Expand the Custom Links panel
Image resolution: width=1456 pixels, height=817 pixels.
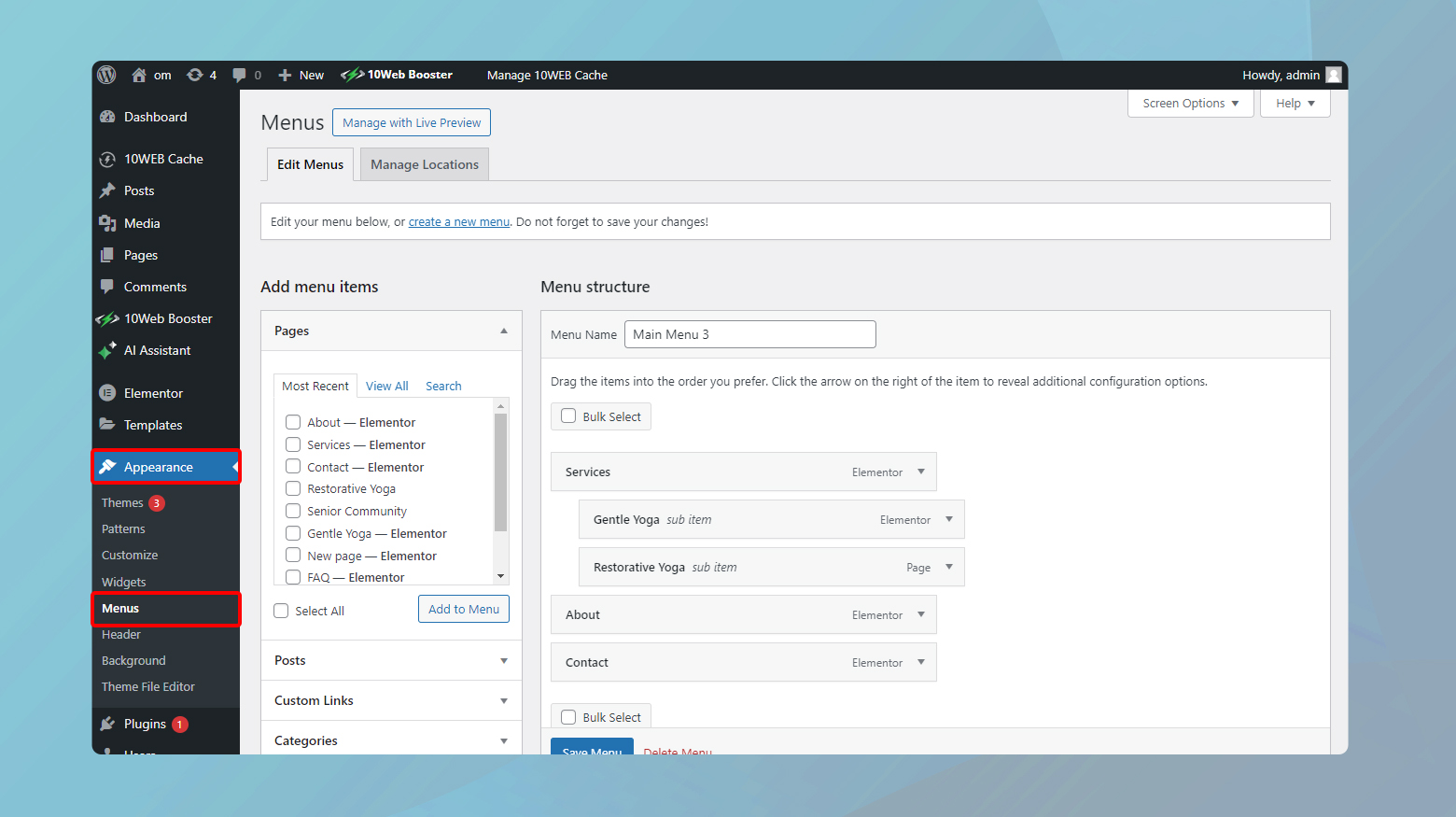pos(504,700)
